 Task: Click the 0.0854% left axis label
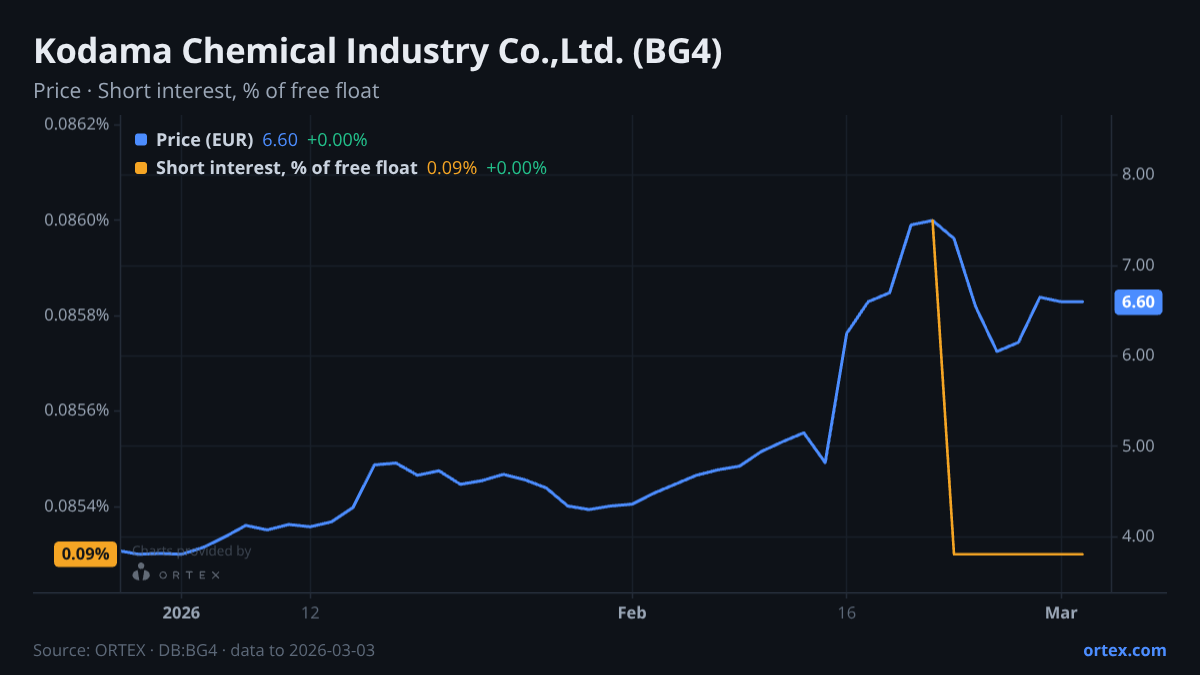point(77,506)
